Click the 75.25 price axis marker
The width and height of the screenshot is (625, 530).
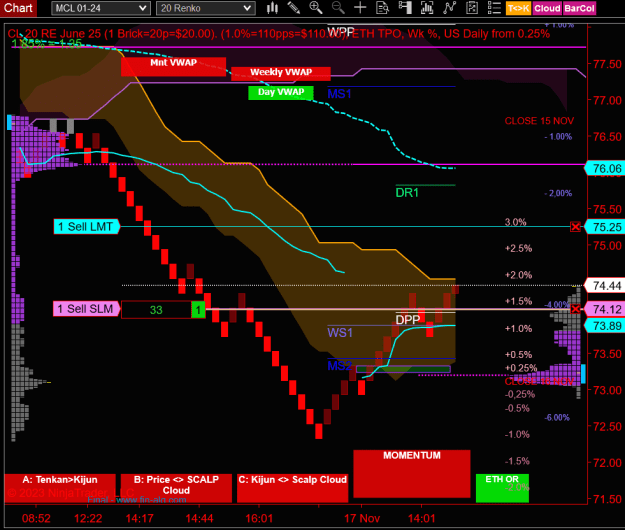tap(605, 227)
